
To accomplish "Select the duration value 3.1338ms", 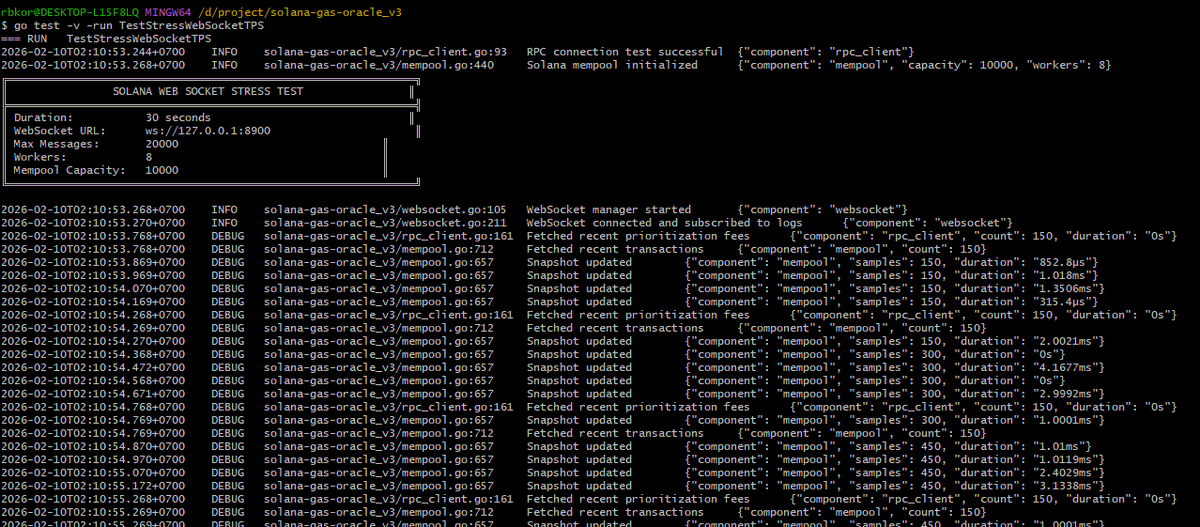I will tap(1065, 486).
